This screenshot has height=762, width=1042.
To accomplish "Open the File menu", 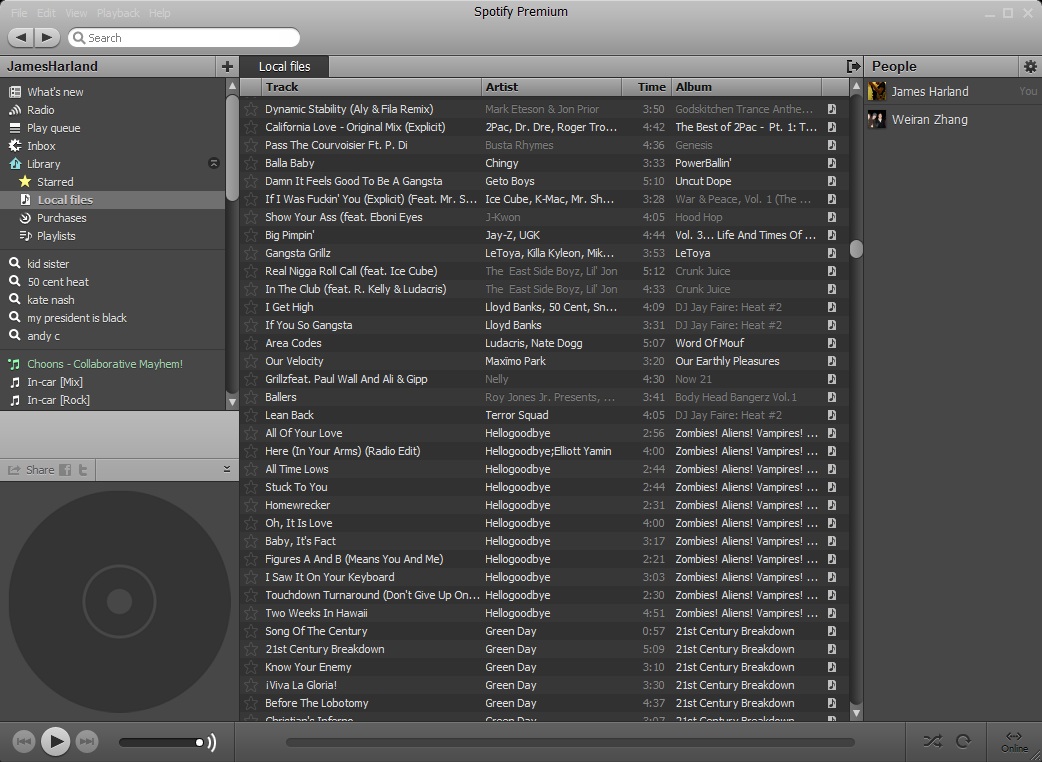I will point(19,13).
